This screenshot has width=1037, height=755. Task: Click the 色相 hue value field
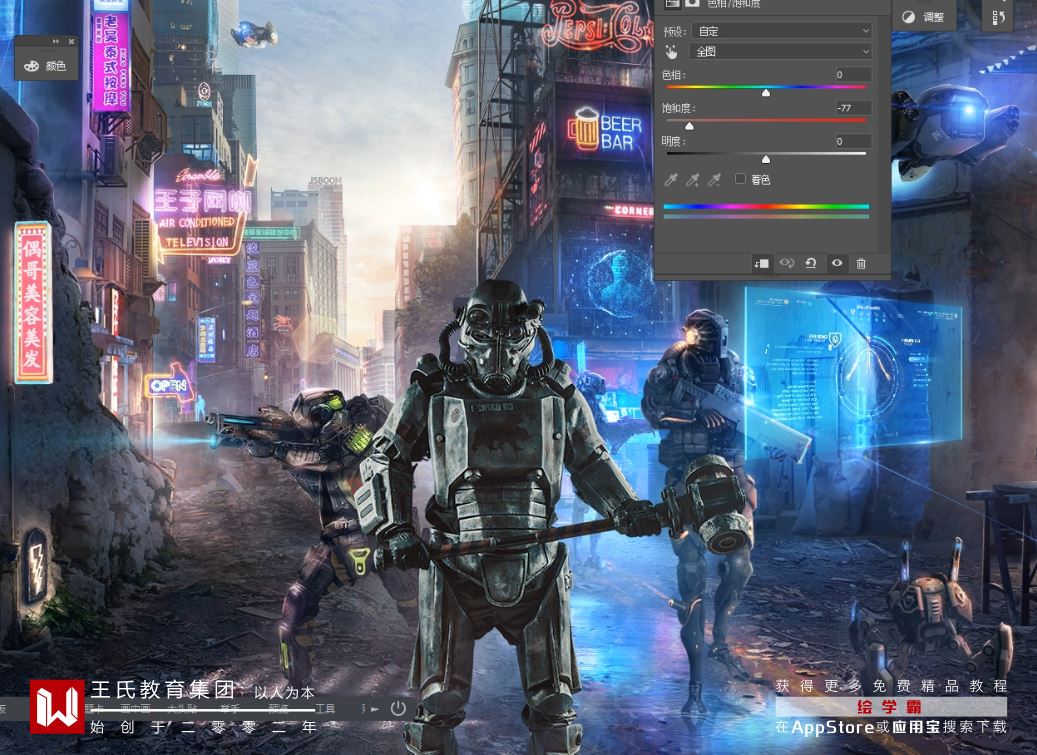click(852, 75)
